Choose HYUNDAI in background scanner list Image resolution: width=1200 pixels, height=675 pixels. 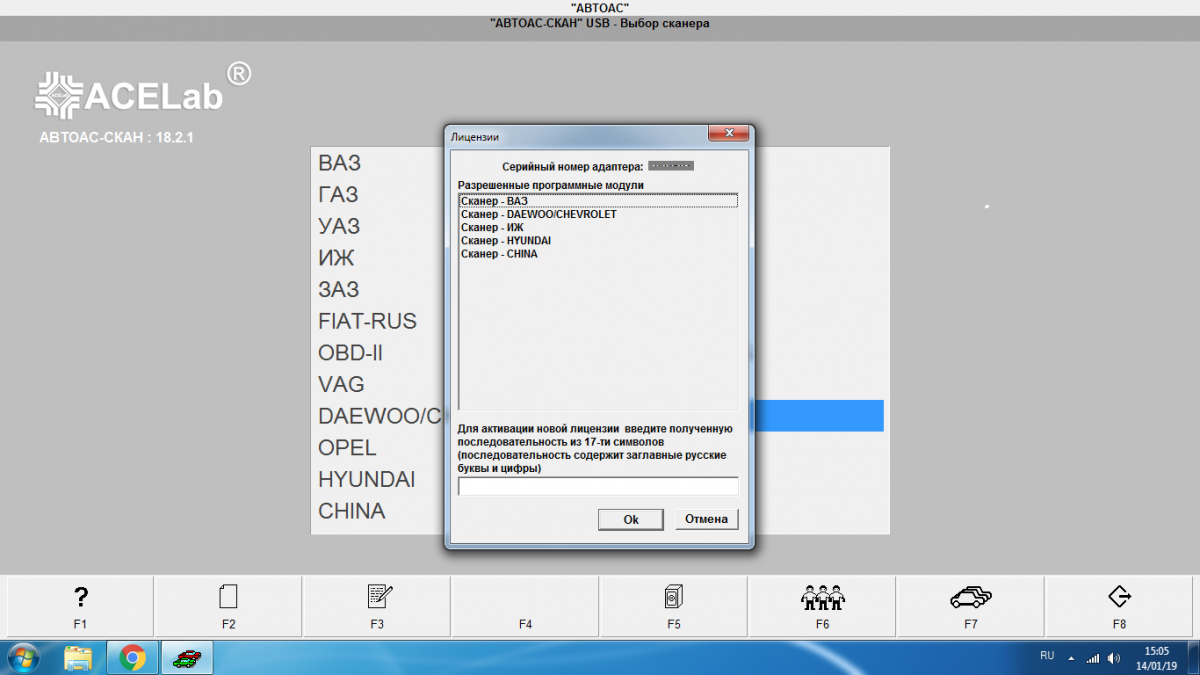pyautogui.click(x=366, y=479)
